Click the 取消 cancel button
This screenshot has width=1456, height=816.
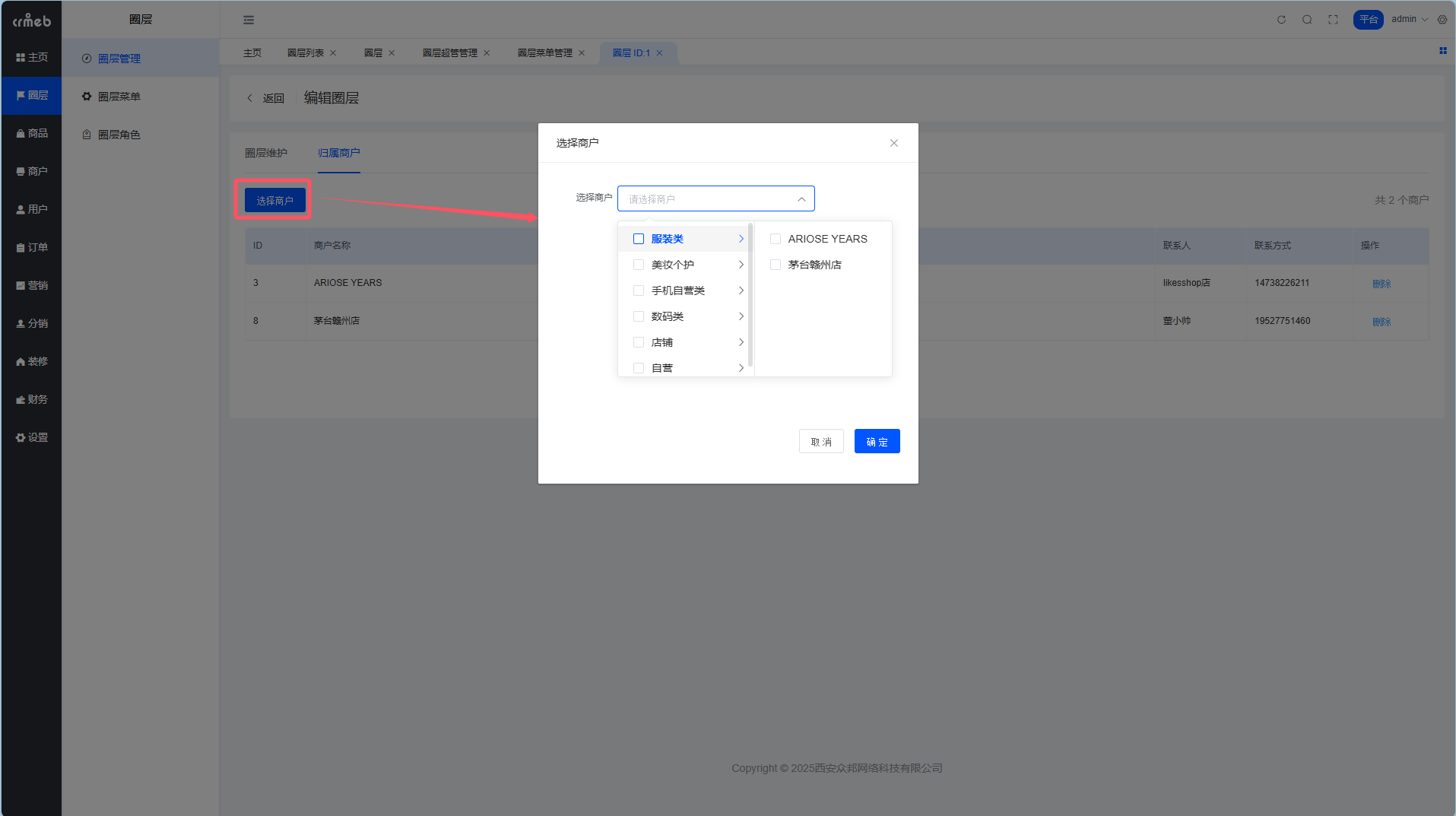point(821,441)
